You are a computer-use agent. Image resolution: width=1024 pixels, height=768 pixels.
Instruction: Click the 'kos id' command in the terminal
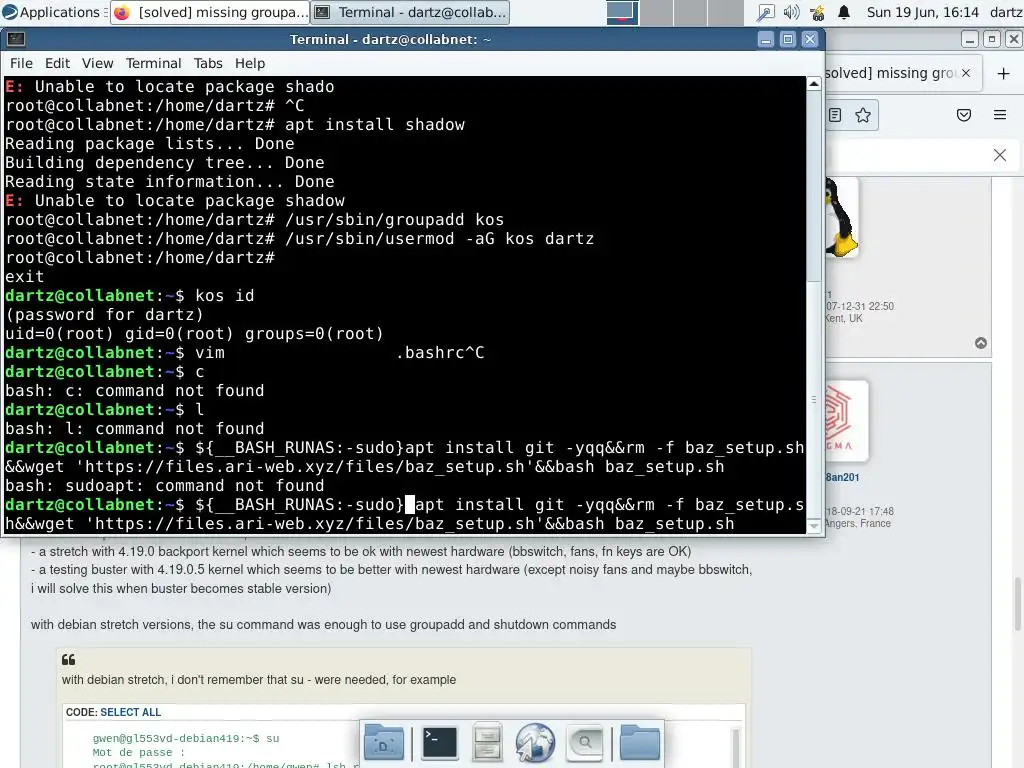coord(225,296)
